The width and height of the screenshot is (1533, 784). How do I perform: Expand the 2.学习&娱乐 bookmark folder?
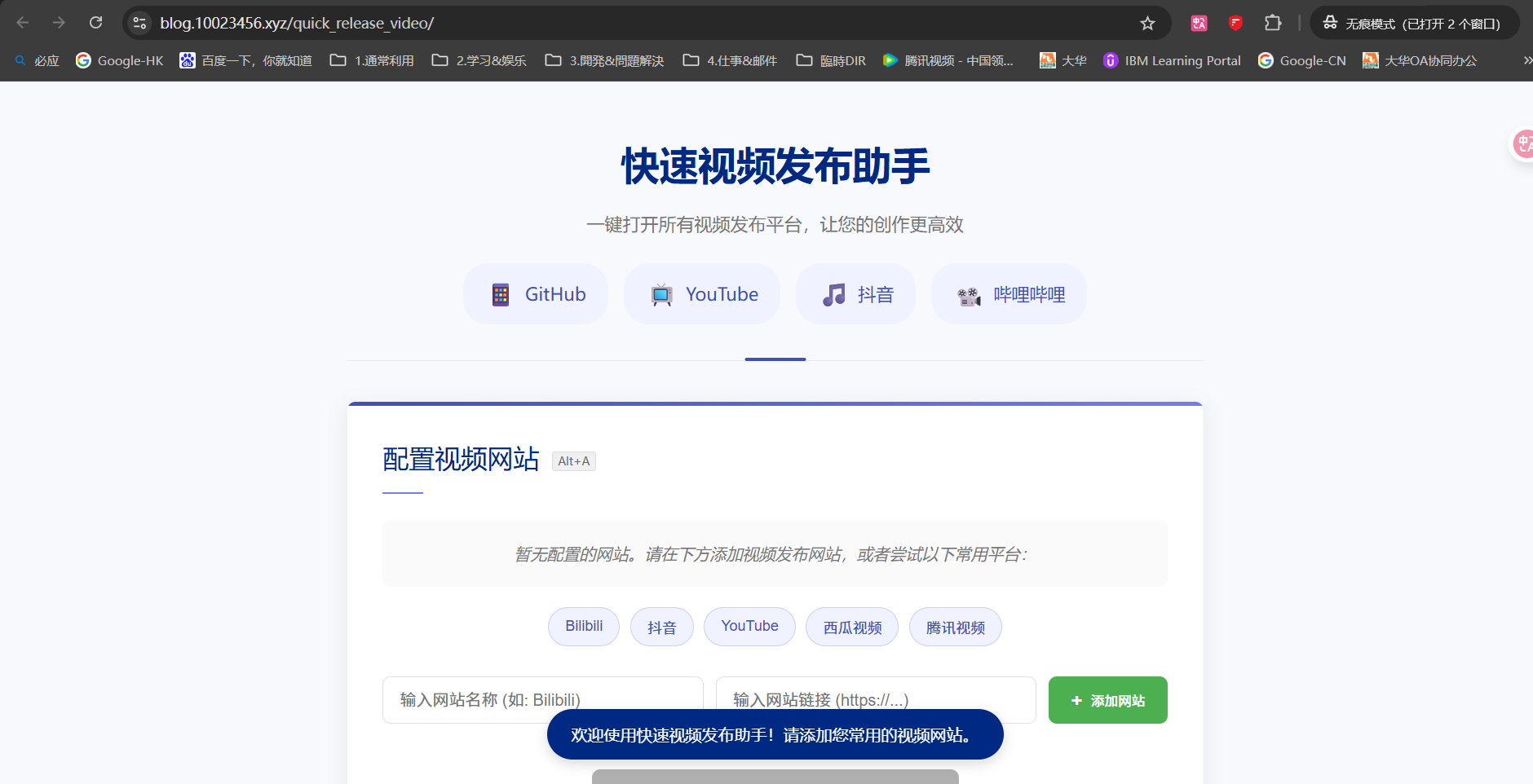click(x=479, y=60)
